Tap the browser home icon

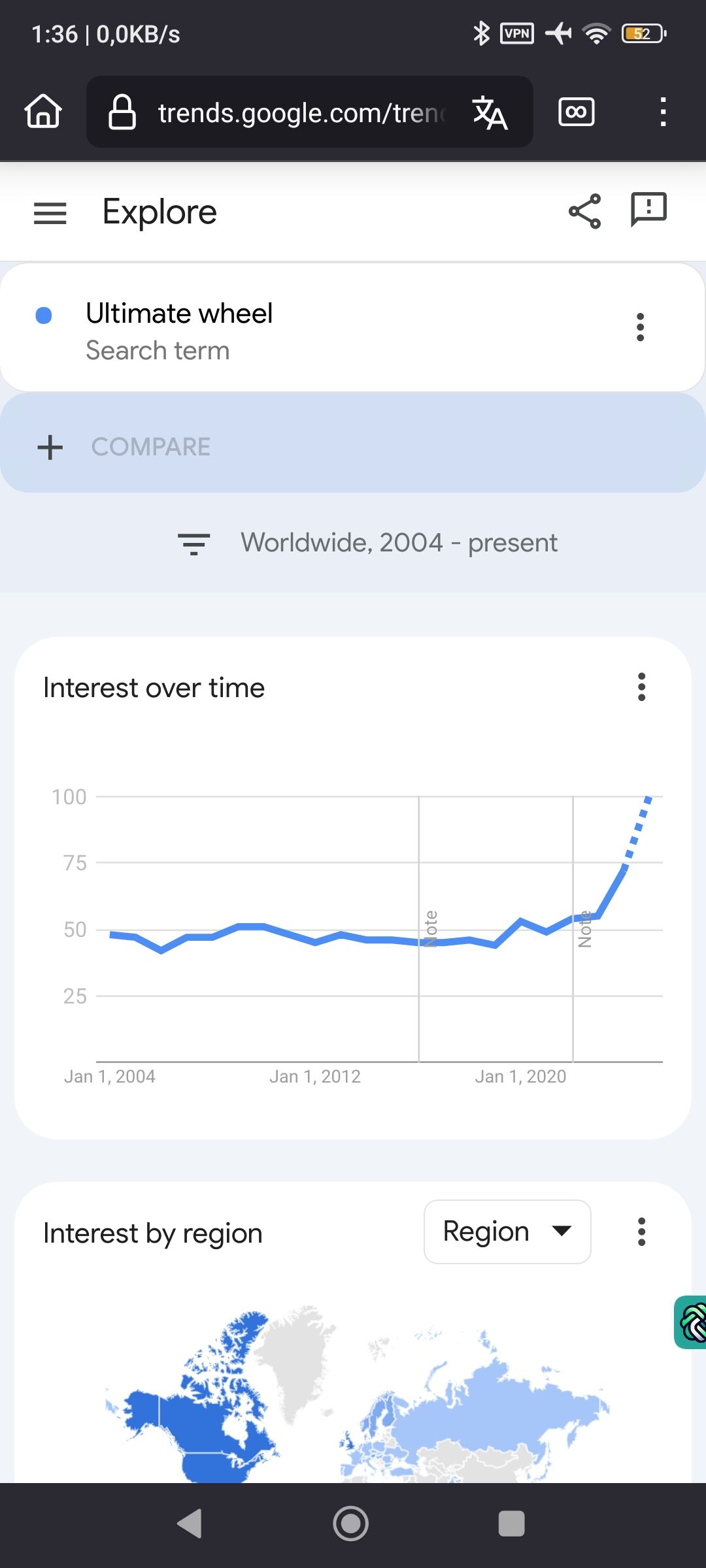pos(43,111)
